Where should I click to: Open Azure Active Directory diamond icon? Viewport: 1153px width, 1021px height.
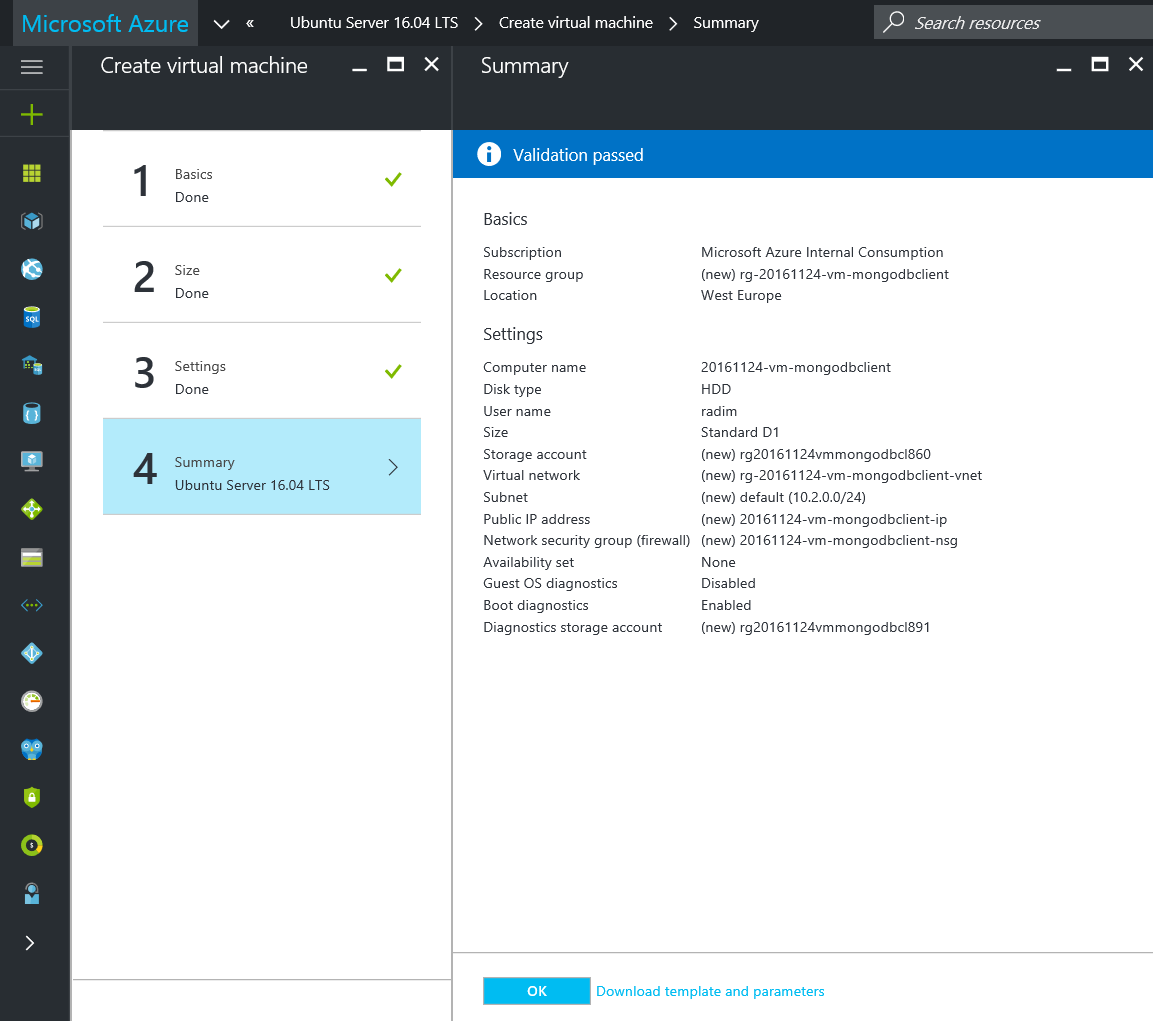pos(32,653)
